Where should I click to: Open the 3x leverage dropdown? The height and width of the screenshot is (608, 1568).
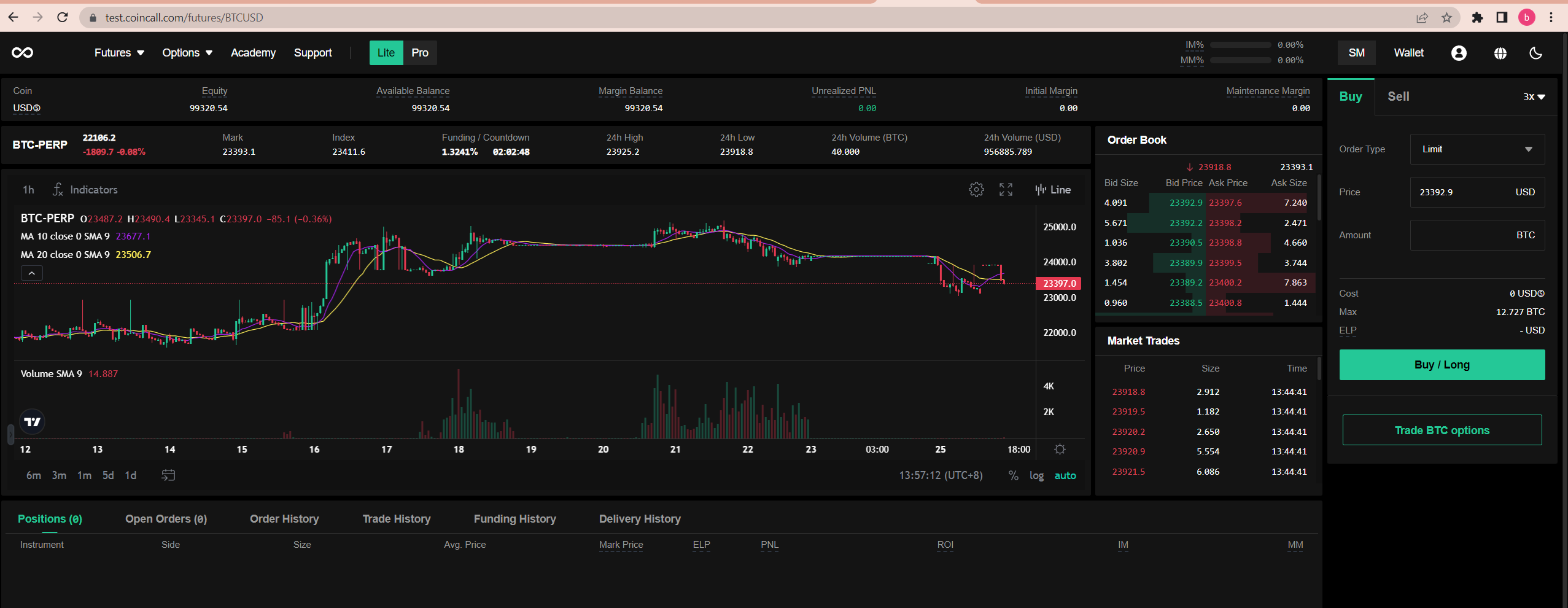1534,96
